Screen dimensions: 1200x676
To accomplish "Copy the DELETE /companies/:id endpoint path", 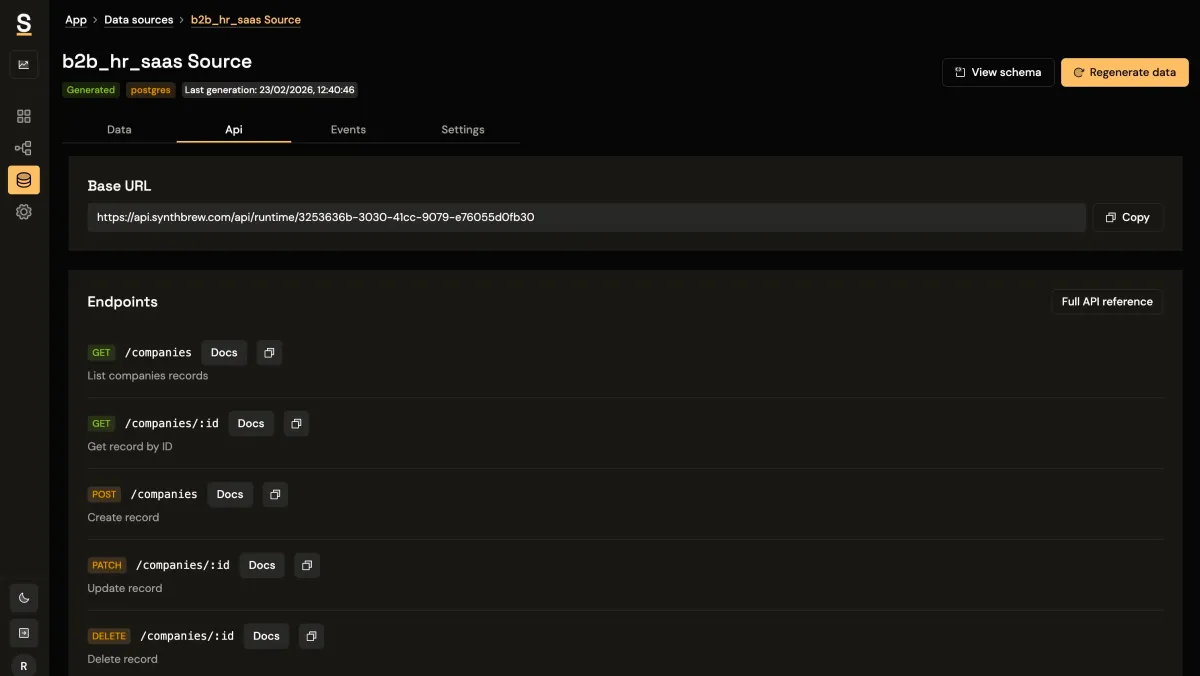I will click(x=311, y=636).
